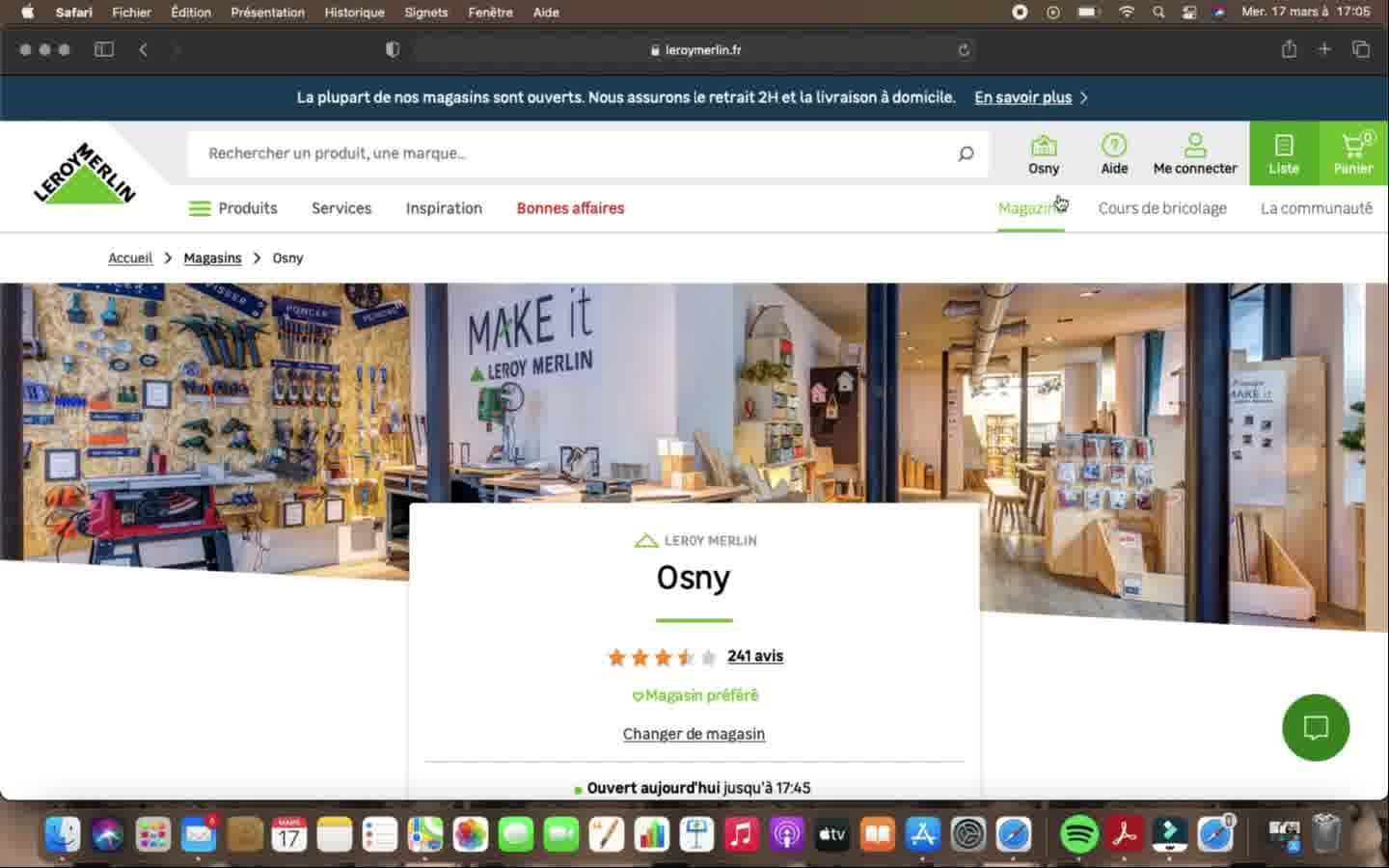Go back with Safari's back arrow
The image size is (1389, 868).
point(143,49)
